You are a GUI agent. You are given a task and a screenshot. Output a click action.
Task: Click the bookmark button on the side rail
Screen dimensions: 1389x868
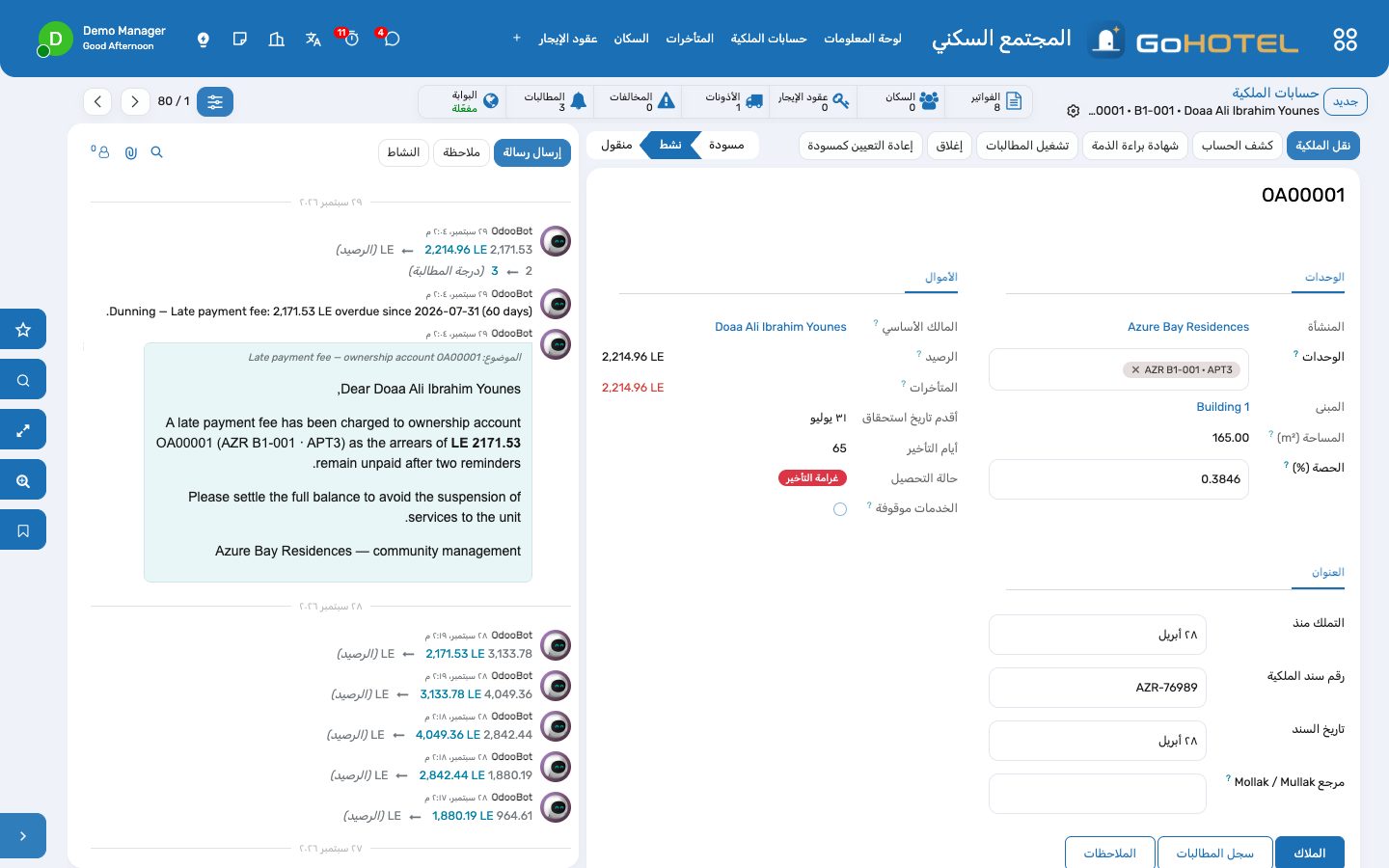(x=23, y=529)
